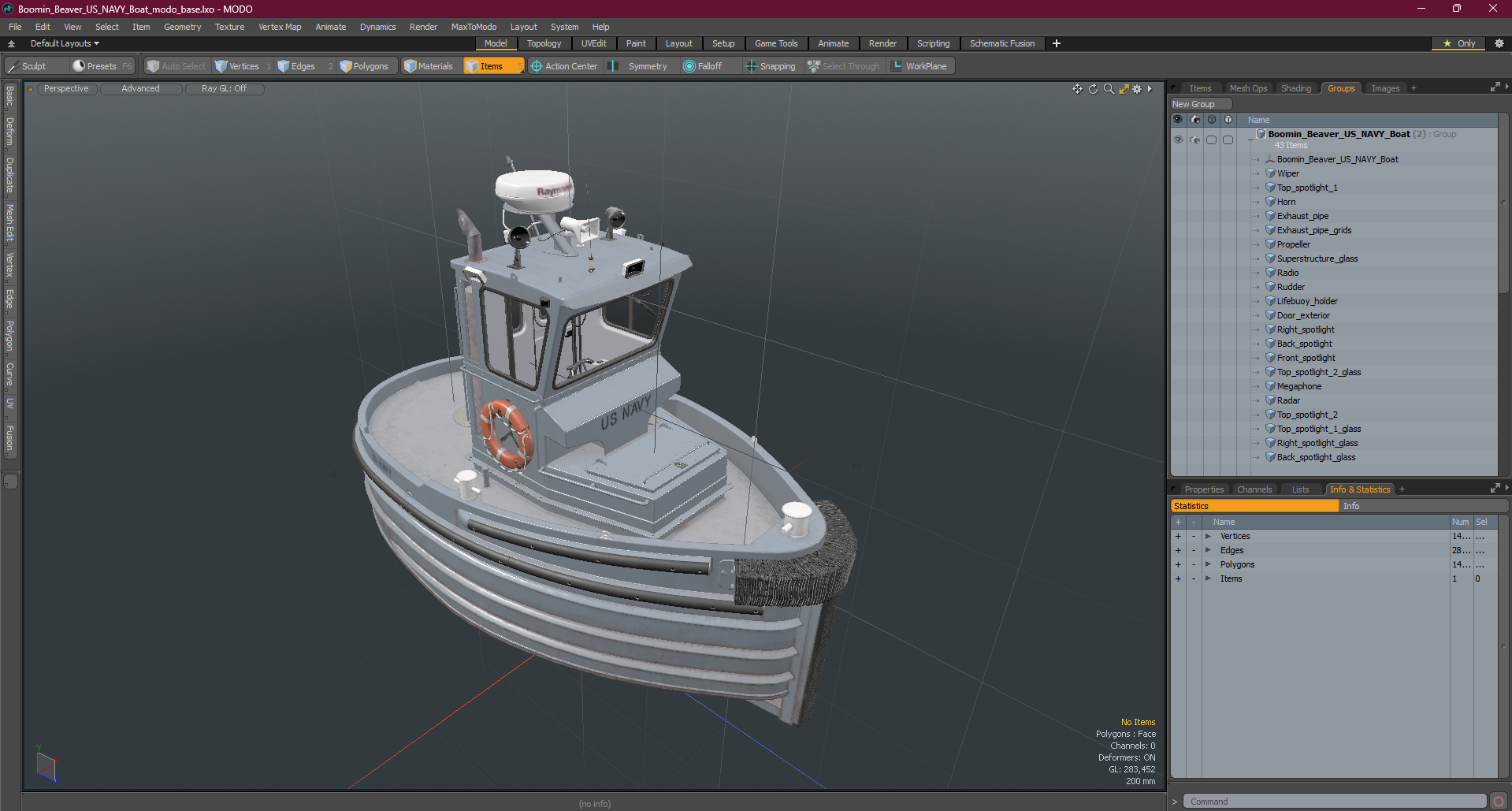Screen dimensions: 1512x811
Task: Expand the Edges statistics row
Action: point(1208,550)
